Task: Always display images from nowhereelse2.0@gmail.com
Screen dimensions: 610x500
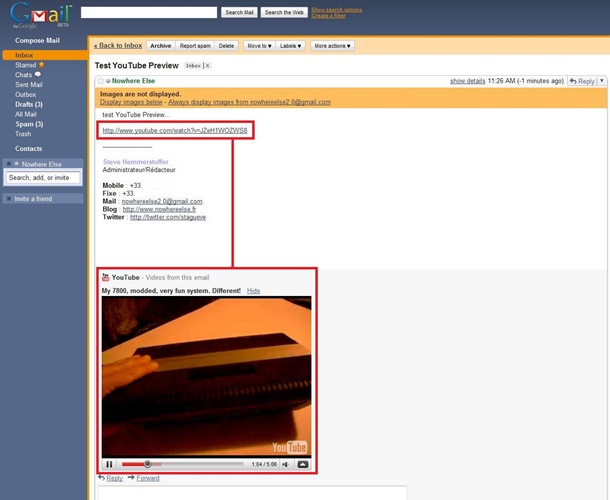Action: pos(249,102)
